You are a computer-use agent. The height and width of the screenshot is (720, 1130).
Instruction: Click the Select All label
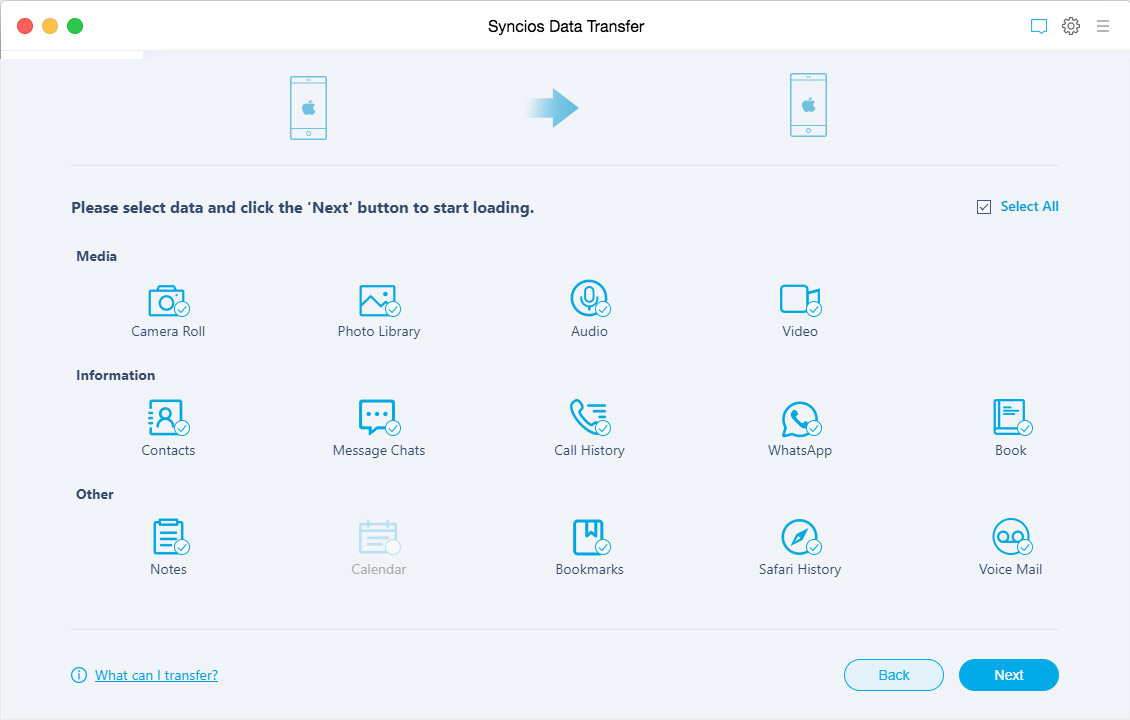click(1029, 206)
